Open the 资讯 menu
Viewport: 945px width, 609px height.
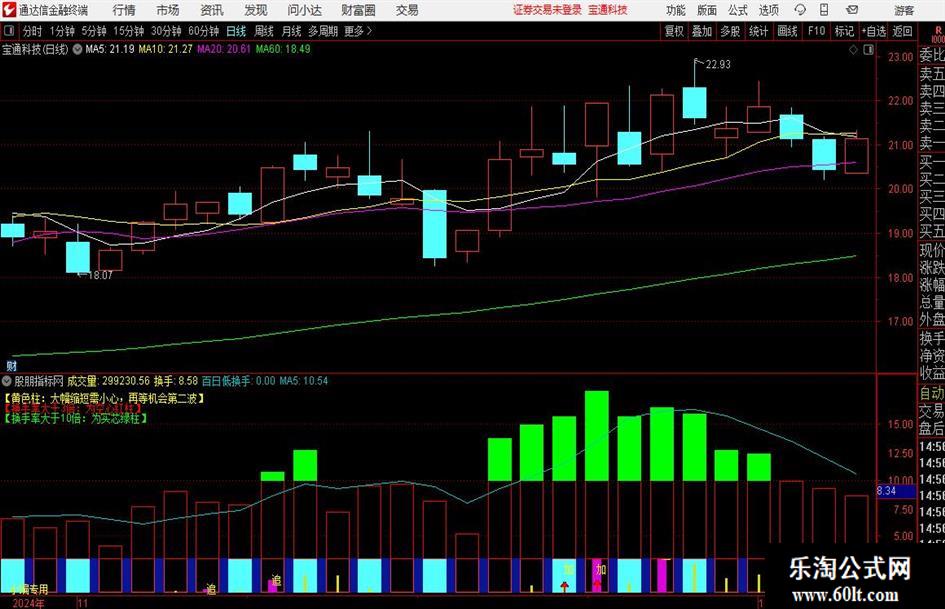point(212,10)
